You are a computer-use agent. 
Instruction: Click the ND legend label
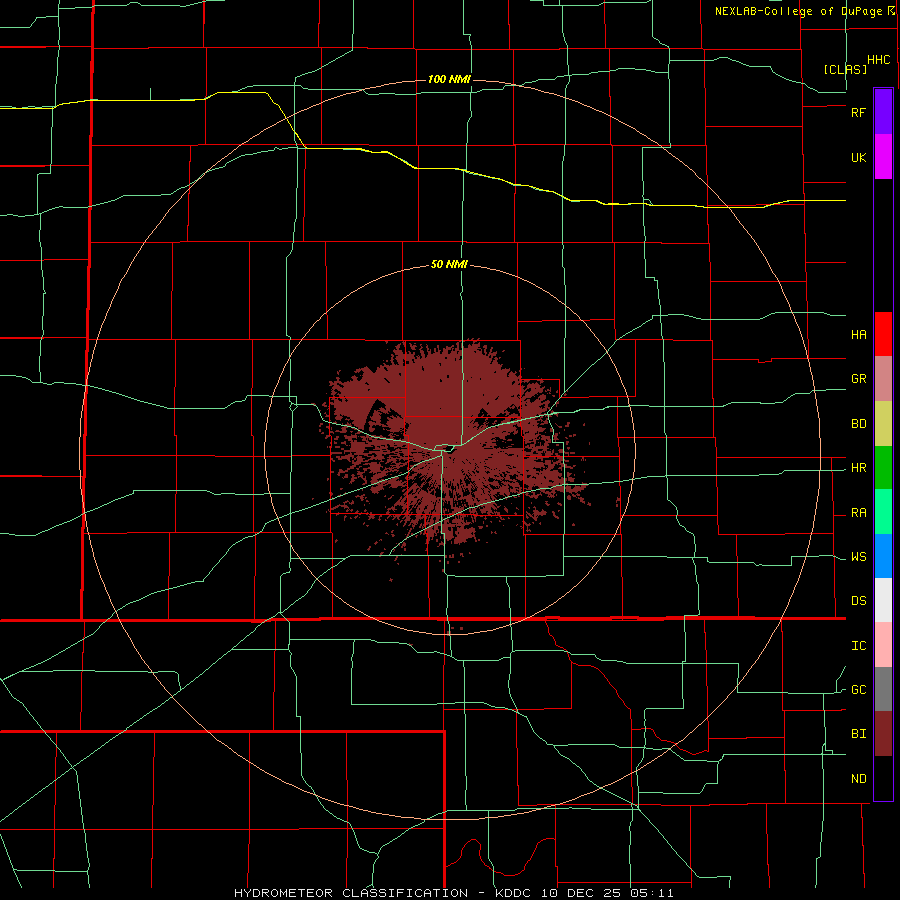pyautogui.click(x=858, y=779)
